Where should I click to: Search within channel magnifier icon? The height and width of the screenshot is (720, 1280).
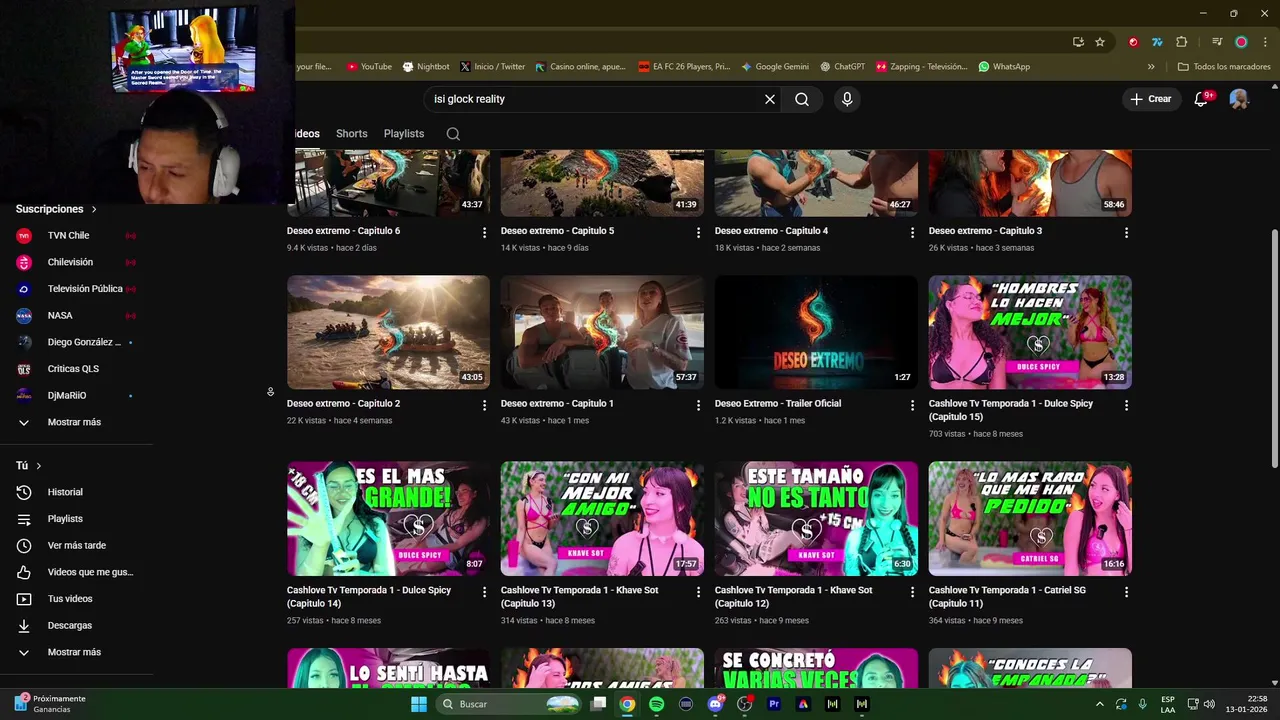tap(453, 133)
